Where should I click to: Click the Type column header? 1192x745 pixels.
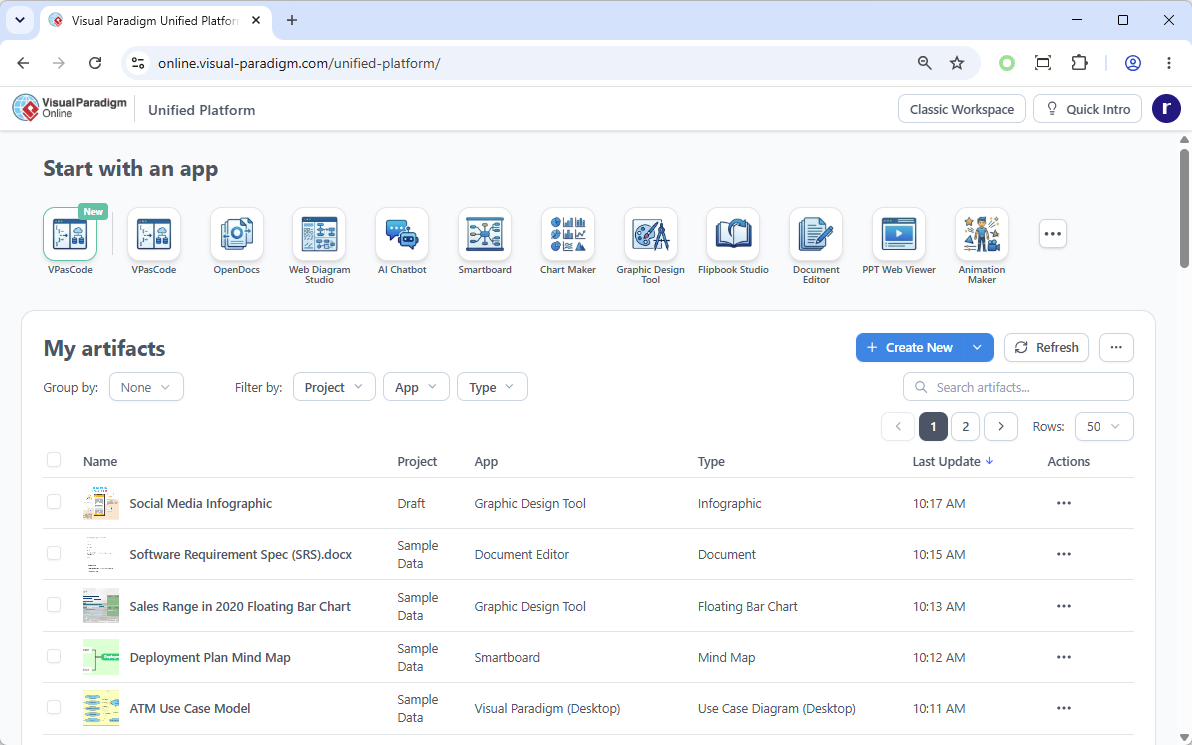coord(711,461)
